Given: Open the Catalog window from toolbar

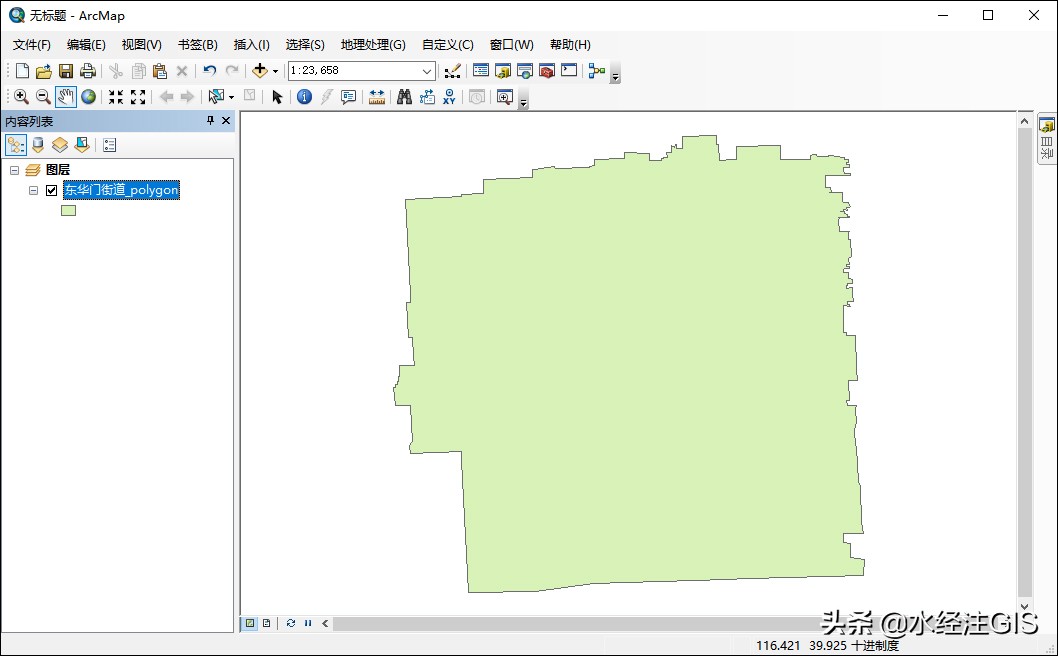Looking at the screenshot, I should 503,70.
